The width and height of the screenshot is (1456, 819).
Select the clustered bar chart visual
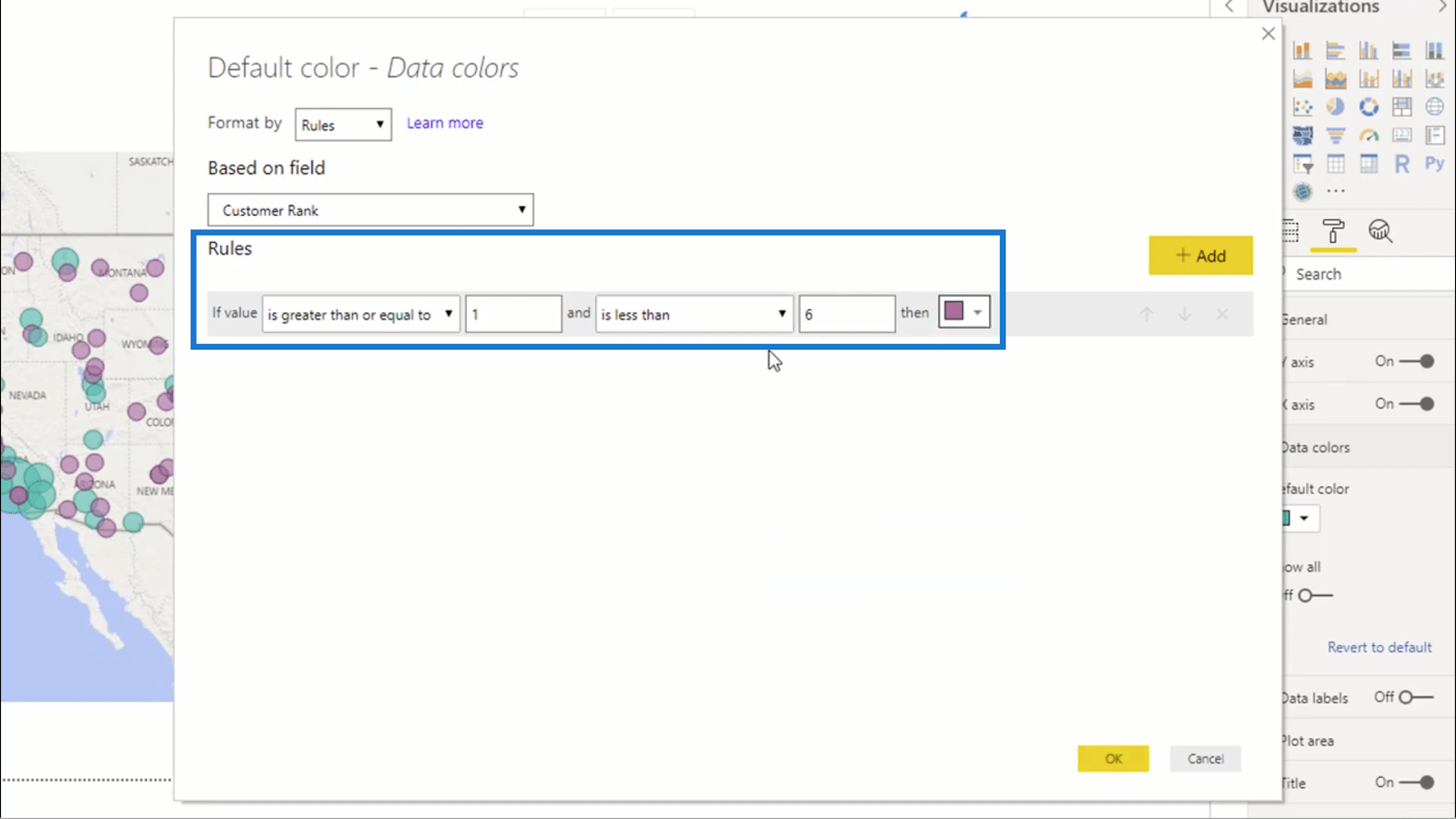1335,50
